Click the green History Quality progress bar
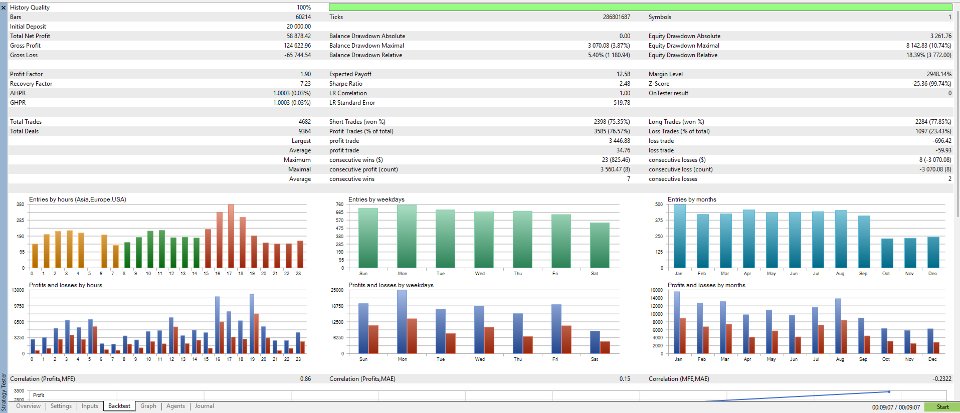960x413 pixels. [641, 7]
